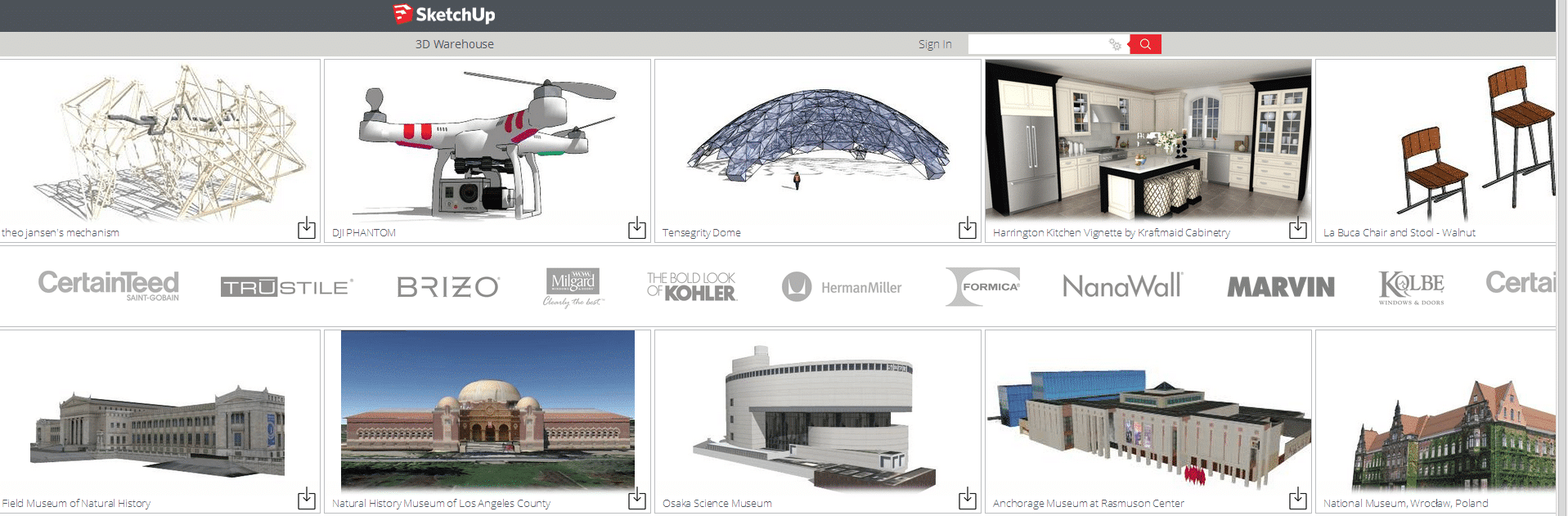
Task: Open the Osaka Science Museum thumbnail
Action: 818,411
